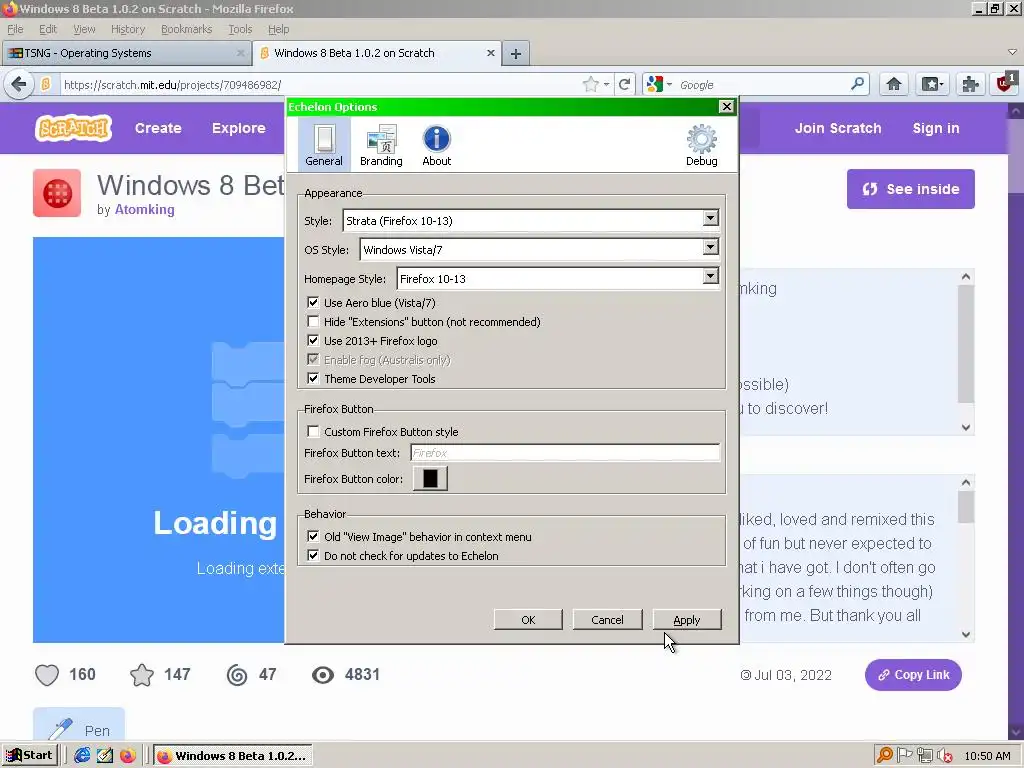The image size is (1024, 768).
Task: Reload the current page
Action: click(x=624, y=84)
